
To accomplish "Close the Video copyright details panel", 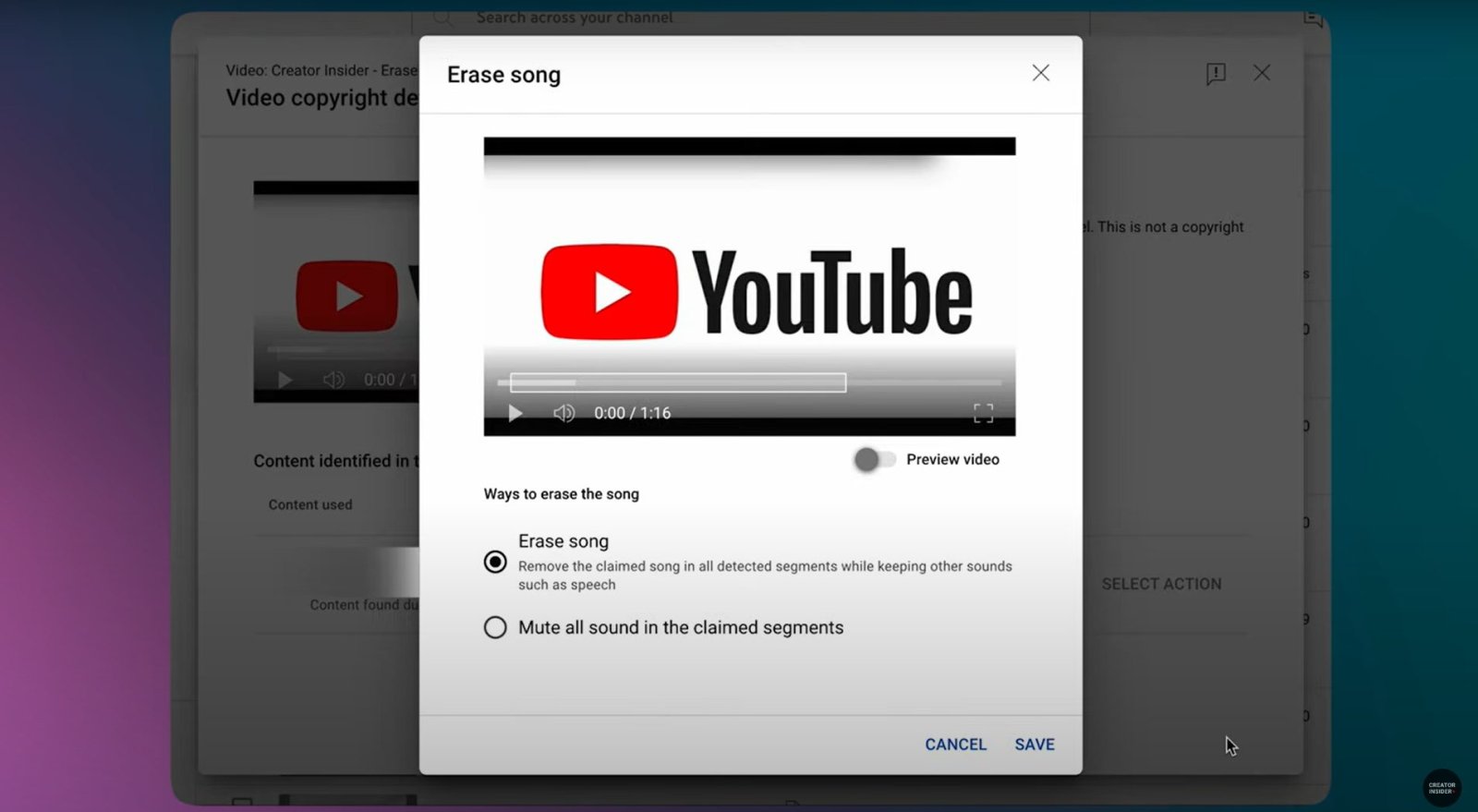I will [x=1262, y=73].
